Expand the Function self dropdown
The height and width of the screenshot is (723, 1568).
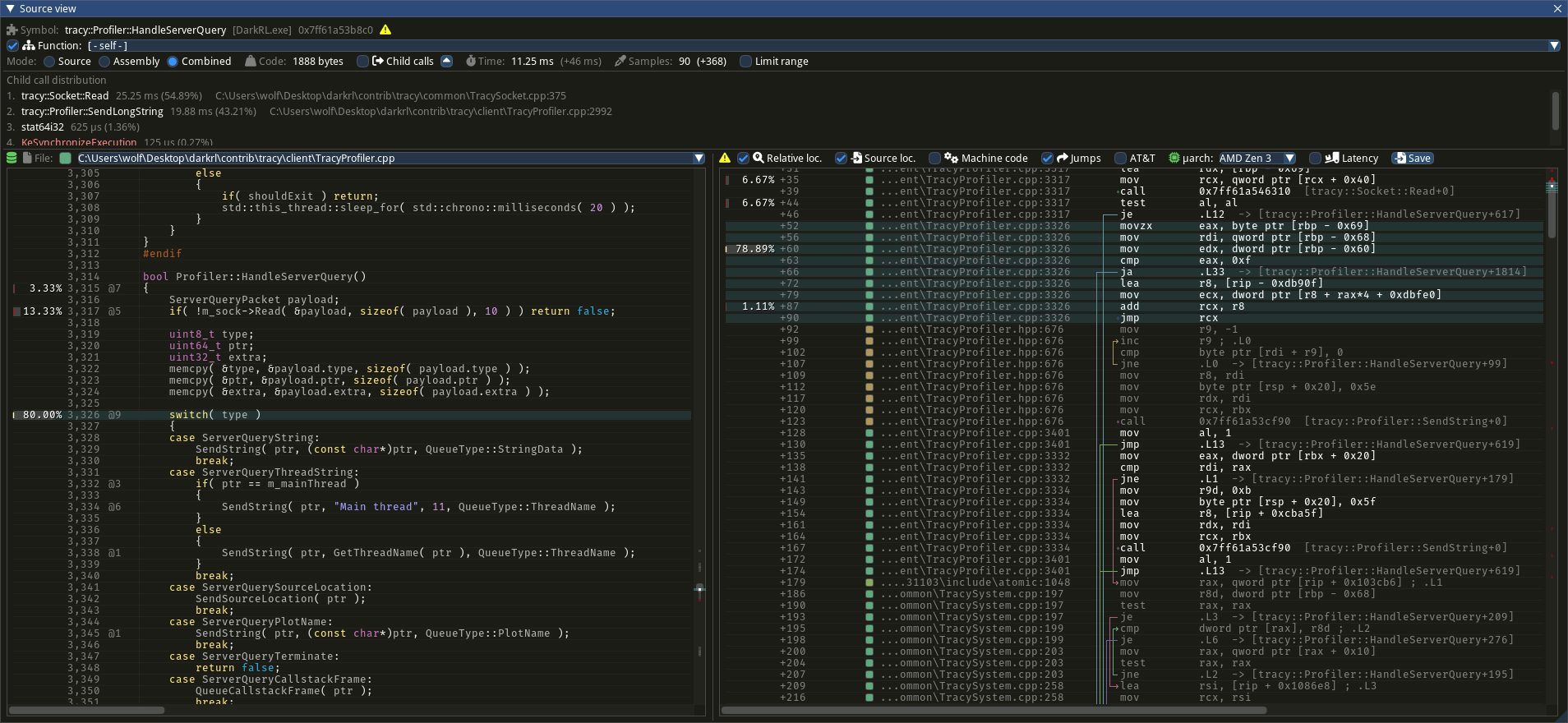pyautogui.click(x=1553, y=45)
